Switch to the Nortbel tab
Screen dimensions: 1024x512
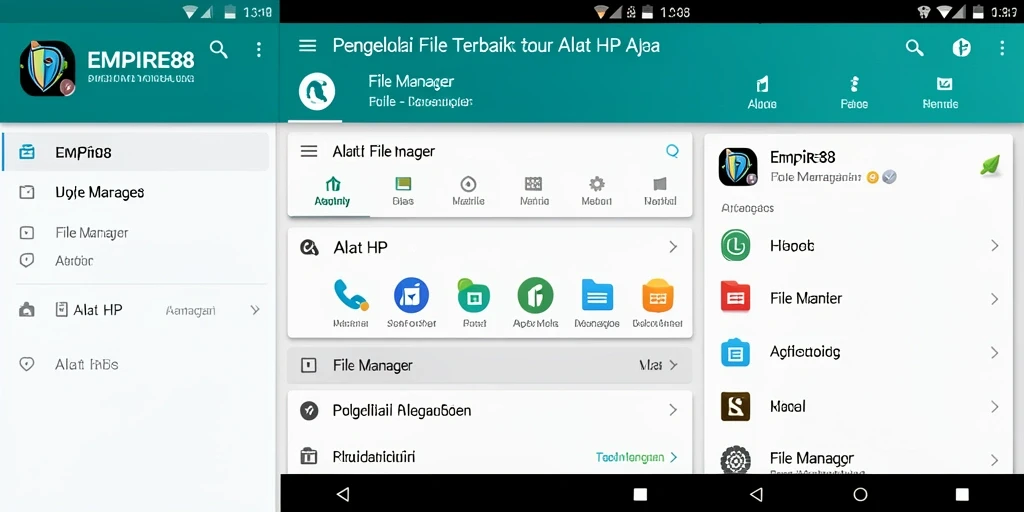click(660, 191)
